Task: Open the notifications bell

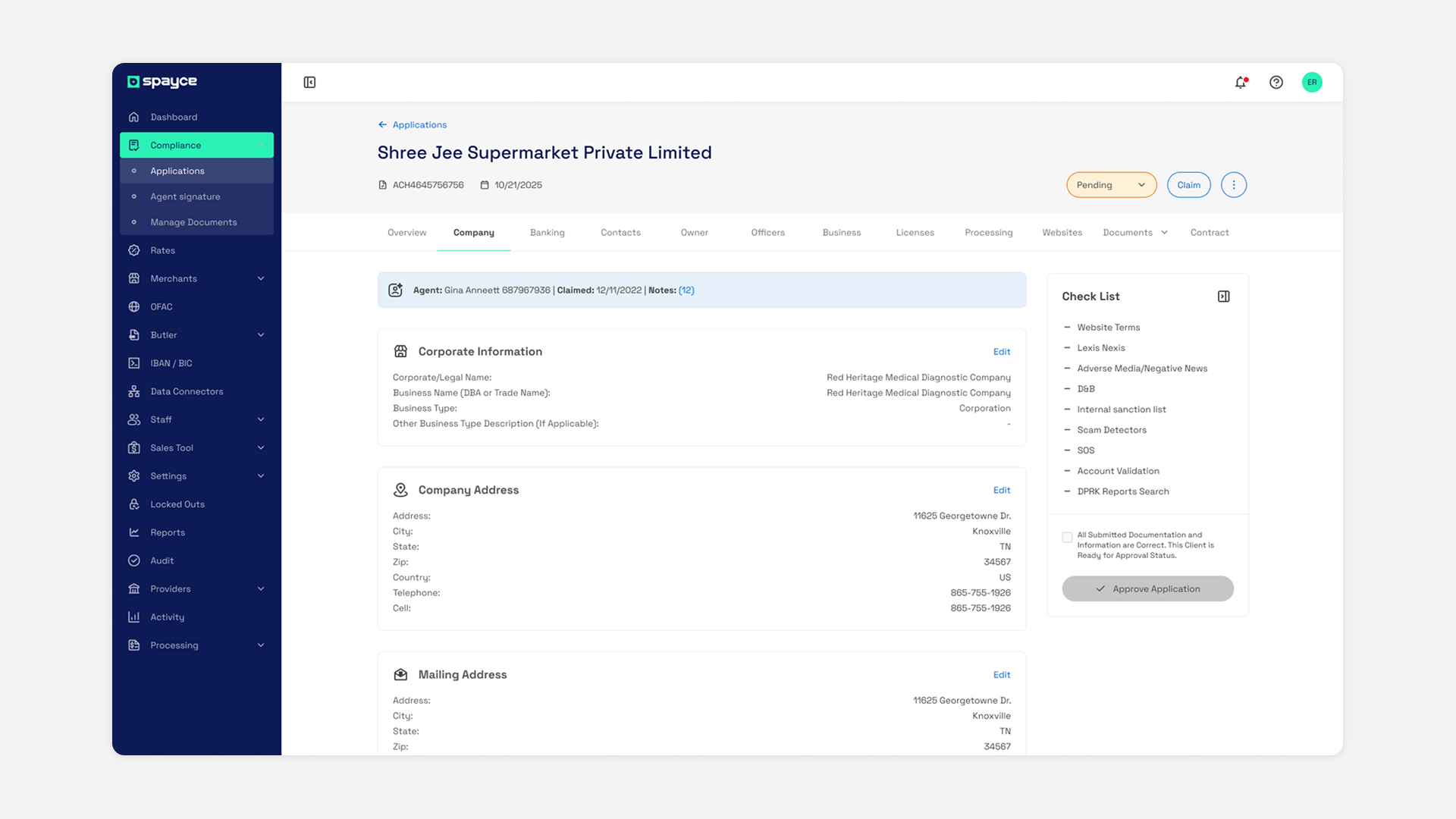Action: click(x=1241, y=82)
